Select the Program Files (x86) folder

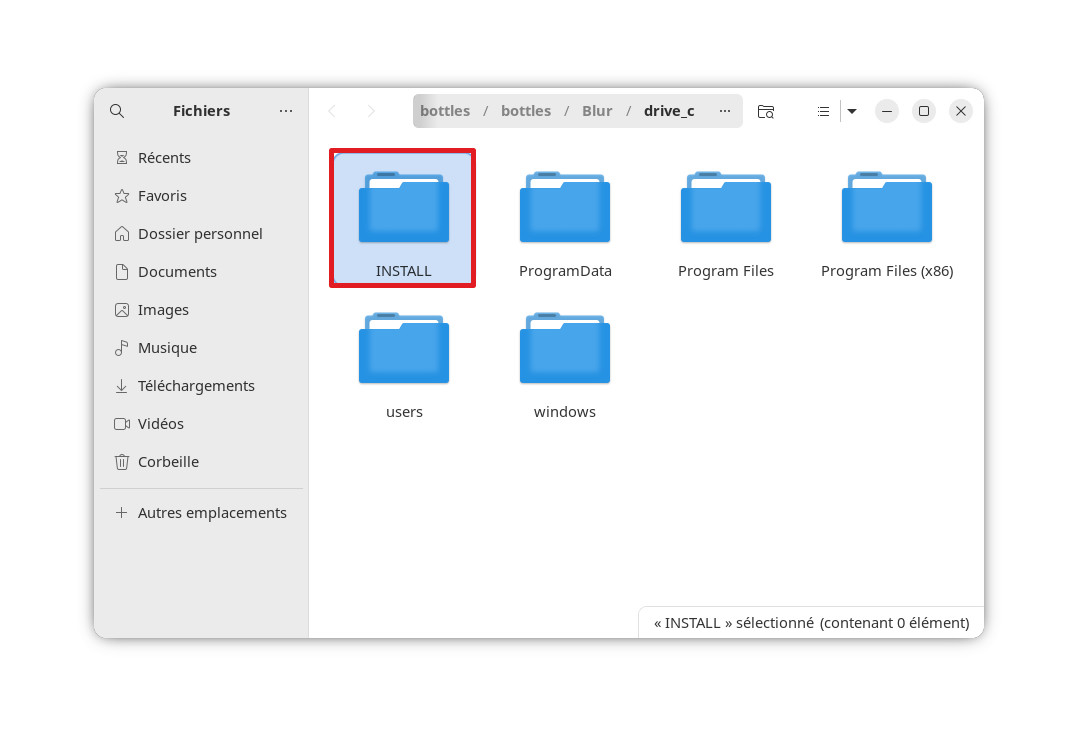pyautogui.click(x=886, y=222)
